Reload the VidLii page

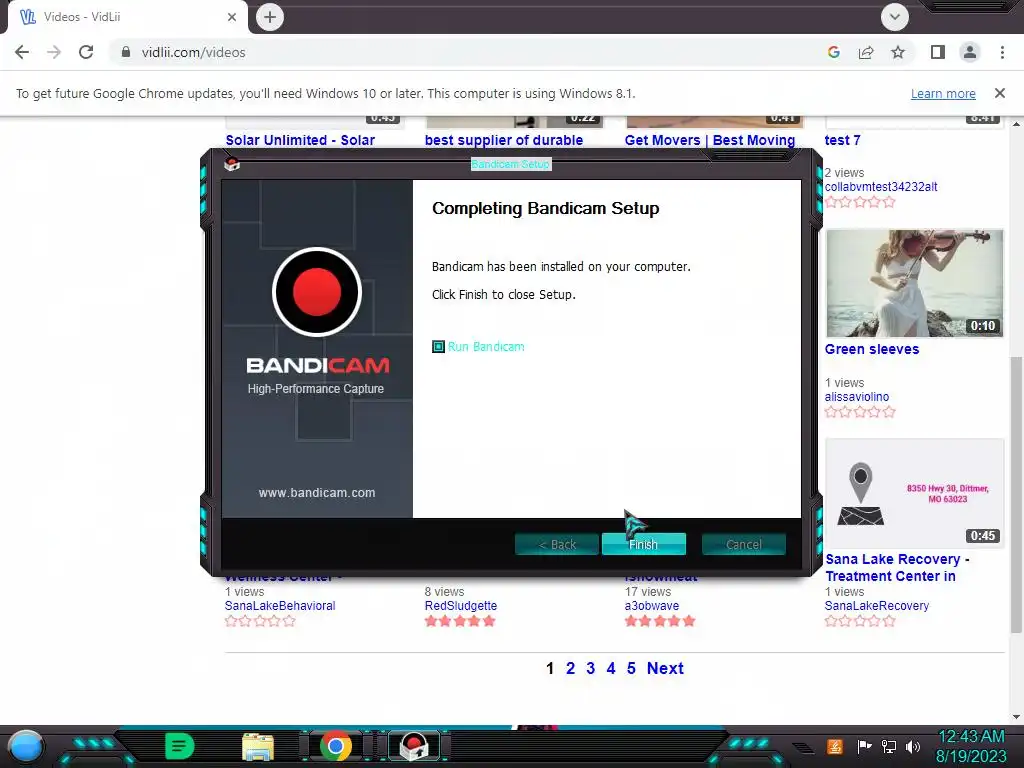(x=86, y=52)
